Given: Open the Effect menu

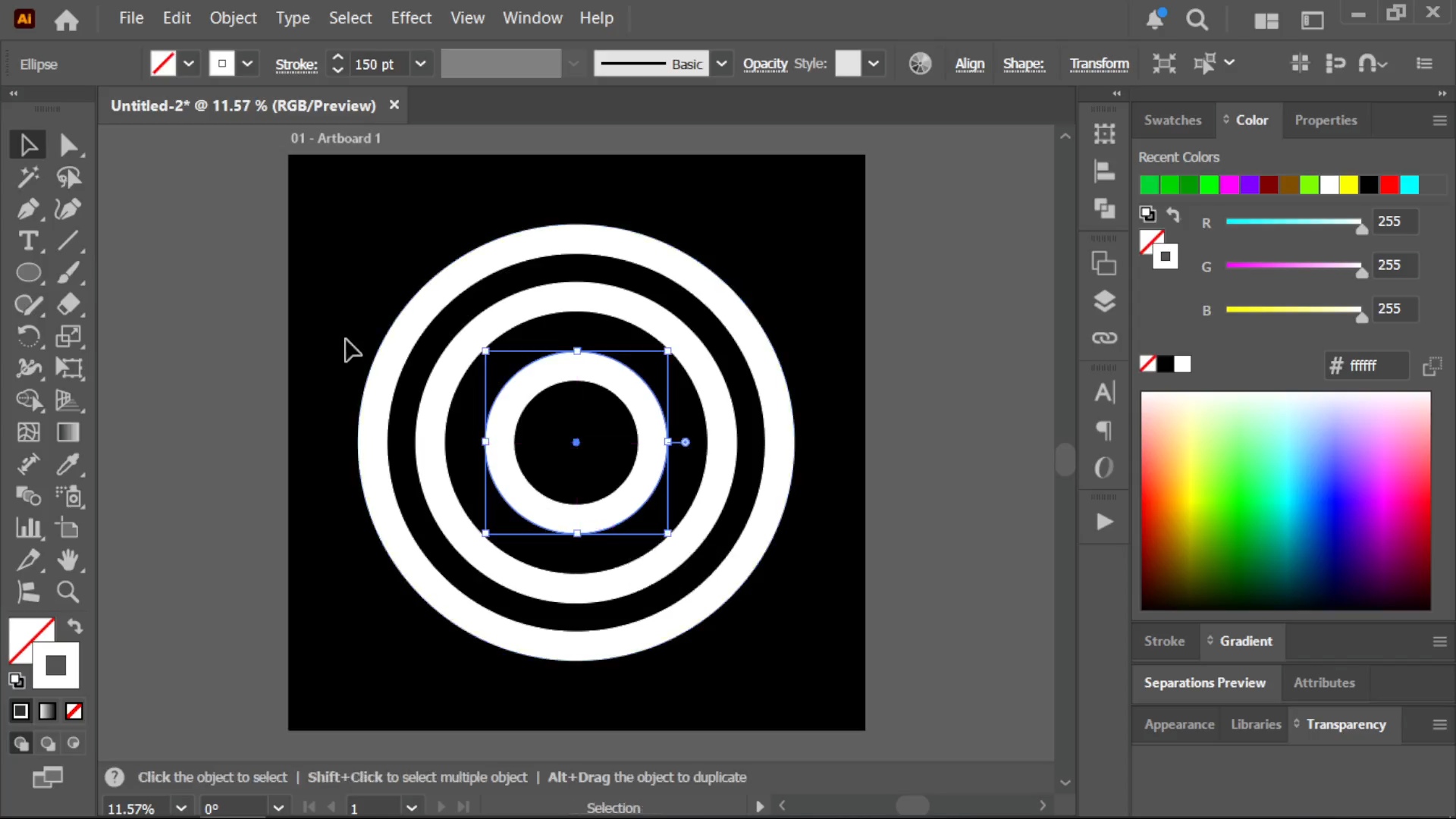Looking at the screenshot, I should [x=411, y=18].
